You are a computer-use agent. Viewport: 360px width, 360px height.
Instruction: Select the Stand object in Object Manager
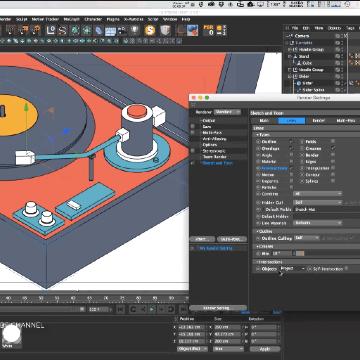(304, 56)
